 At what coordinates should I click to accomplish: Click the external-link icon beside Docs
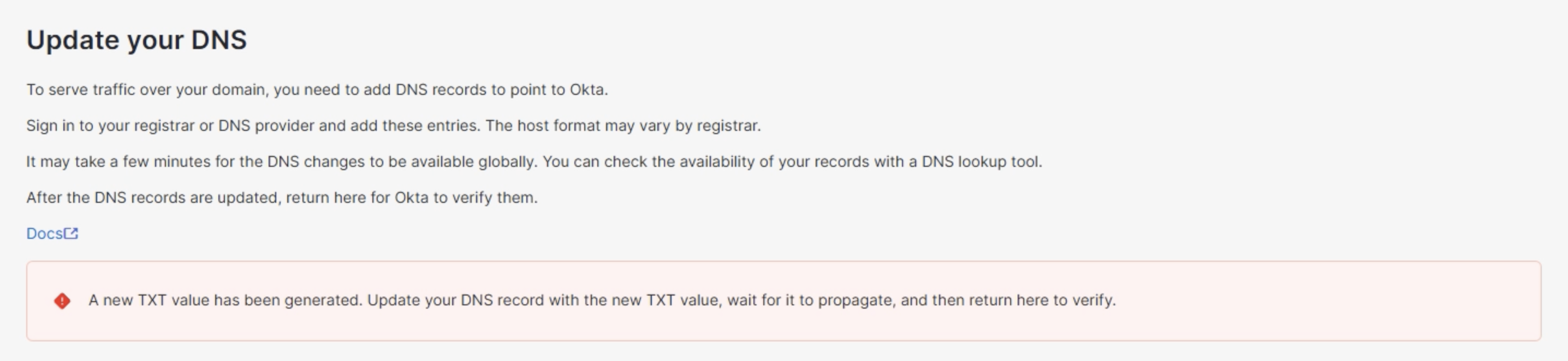(72, 233)
